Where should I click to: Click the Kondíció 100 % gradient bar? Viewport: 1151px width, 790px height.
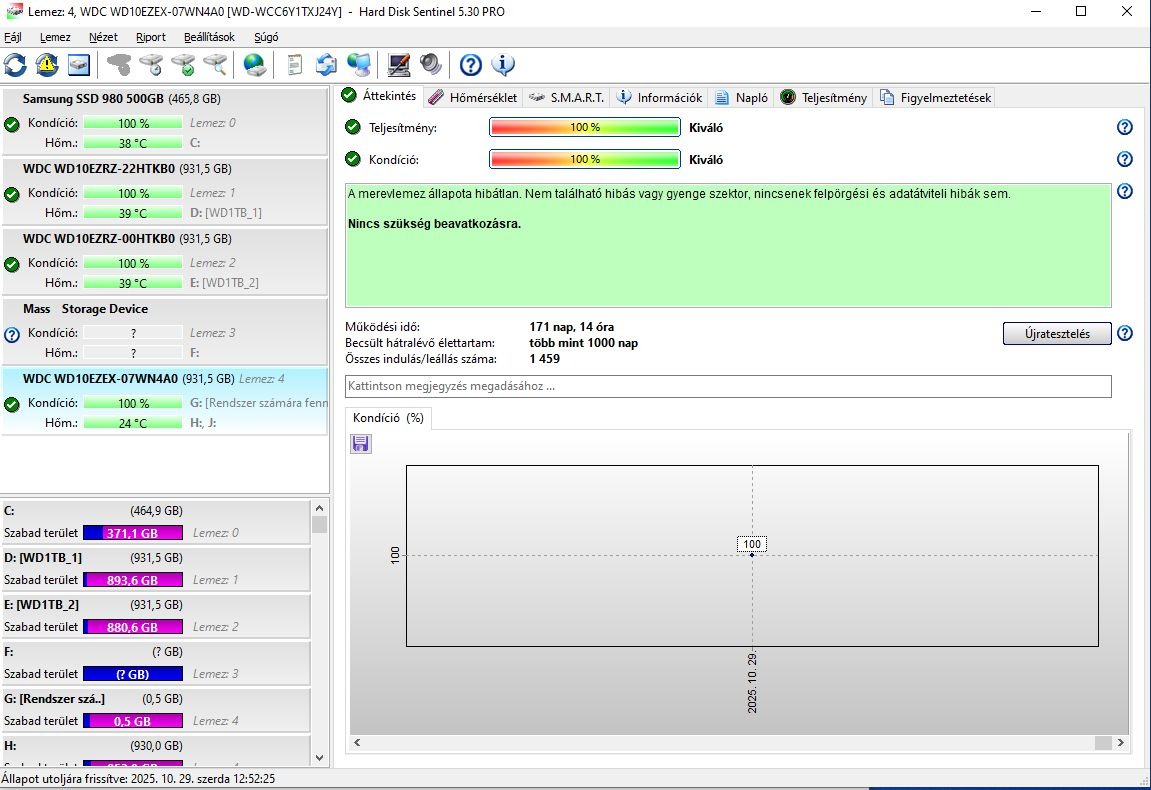click(585, 159)
